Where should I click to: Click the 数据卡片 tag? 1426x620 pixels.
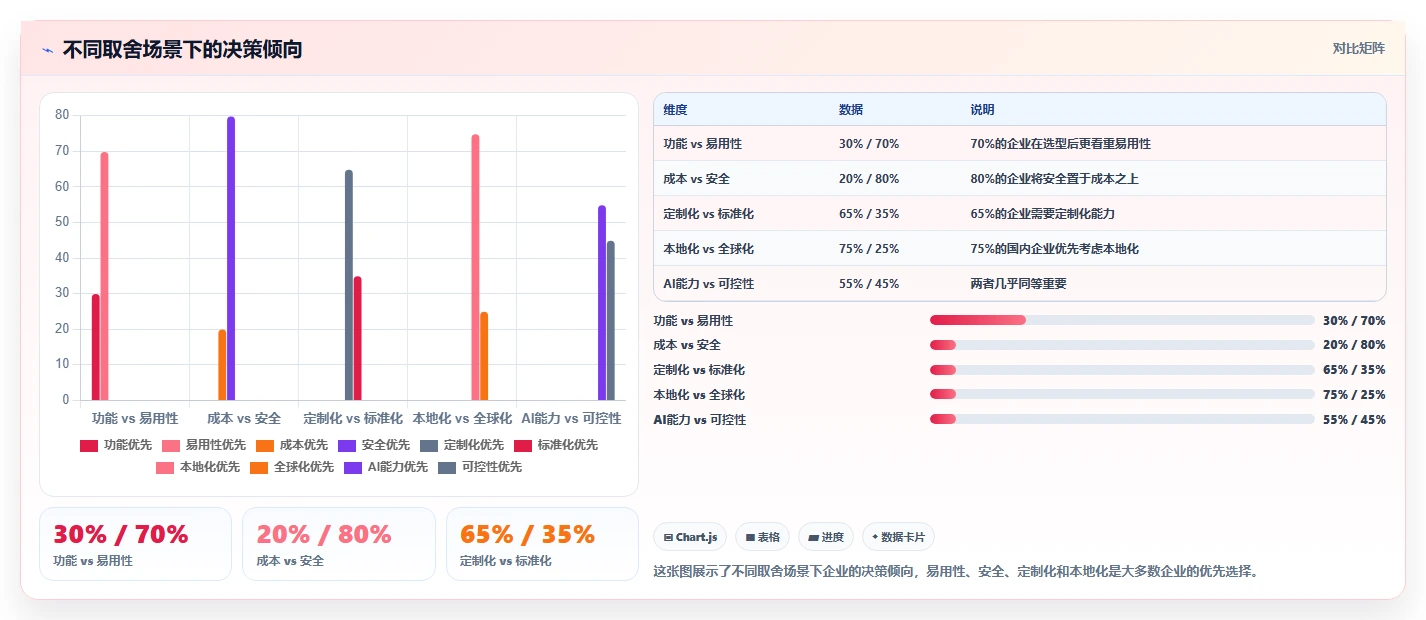coord(898,537)
